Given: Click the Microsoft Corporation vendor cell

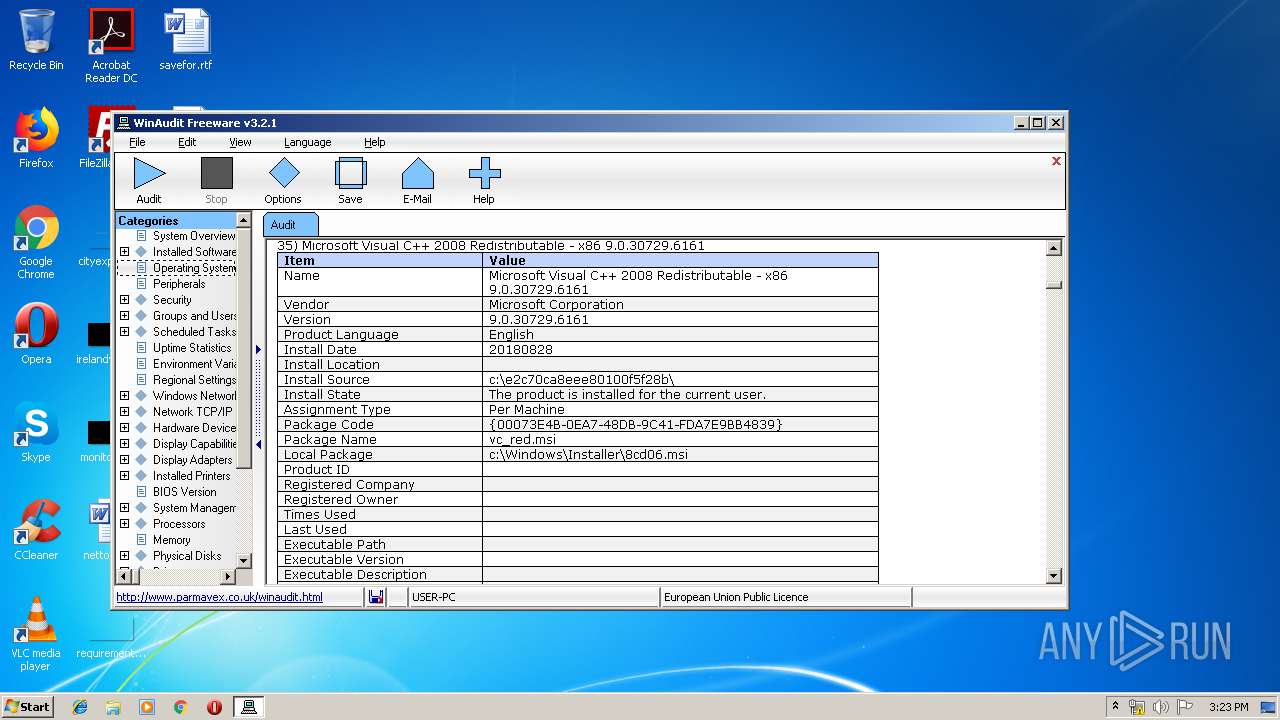Looking at the screenshot, I should (680, 304).
